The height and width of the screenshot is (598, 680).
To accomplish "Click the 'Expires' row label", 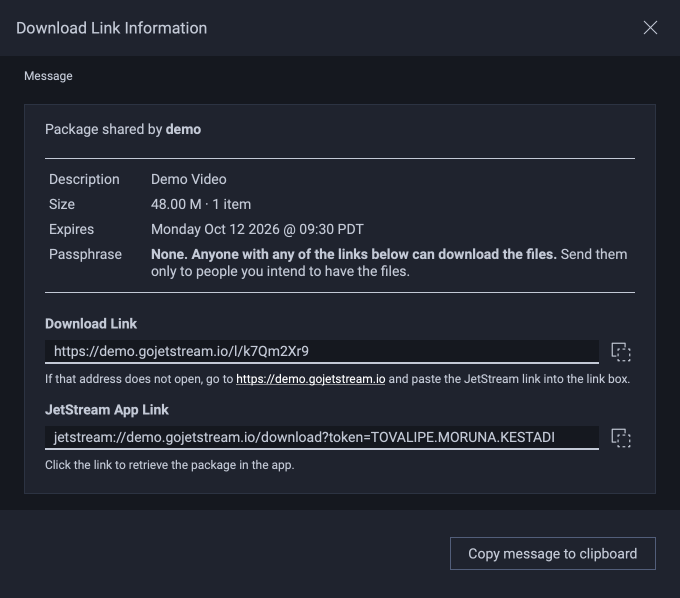I will click(x=72, y=229).
